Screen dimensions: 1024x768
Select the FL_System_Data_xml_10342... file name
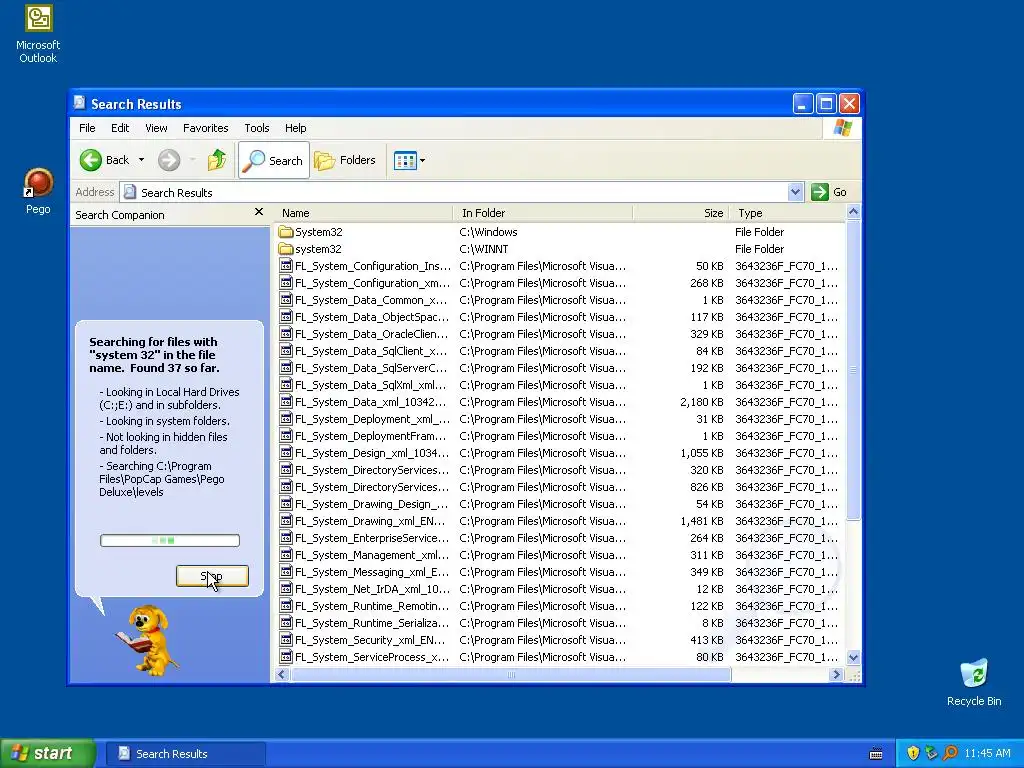[x=370, y=402]
